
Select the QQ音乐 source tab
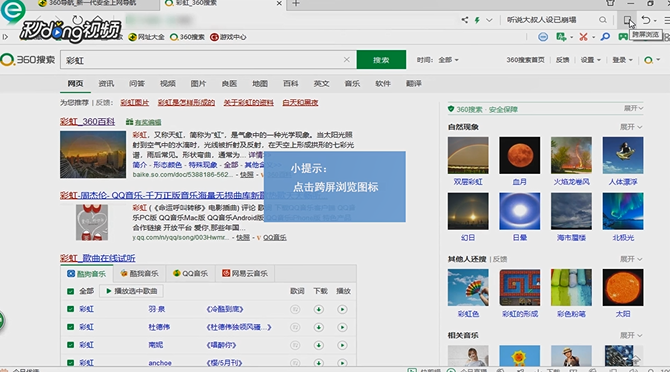coord(190,273)
